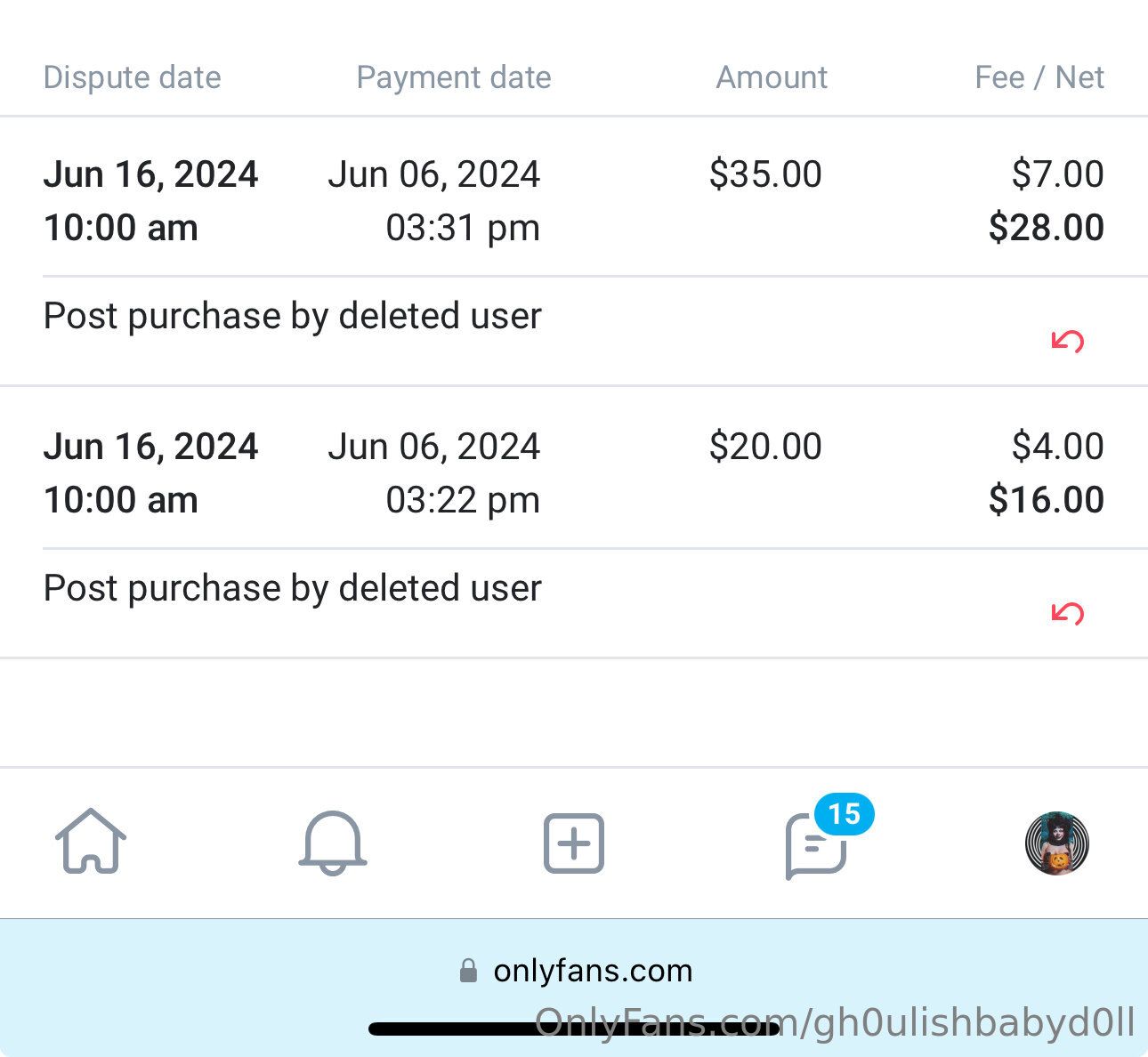Tap the padlock icon in address bar
This screenshot has width=1148, height=1057.
[468, 970]
